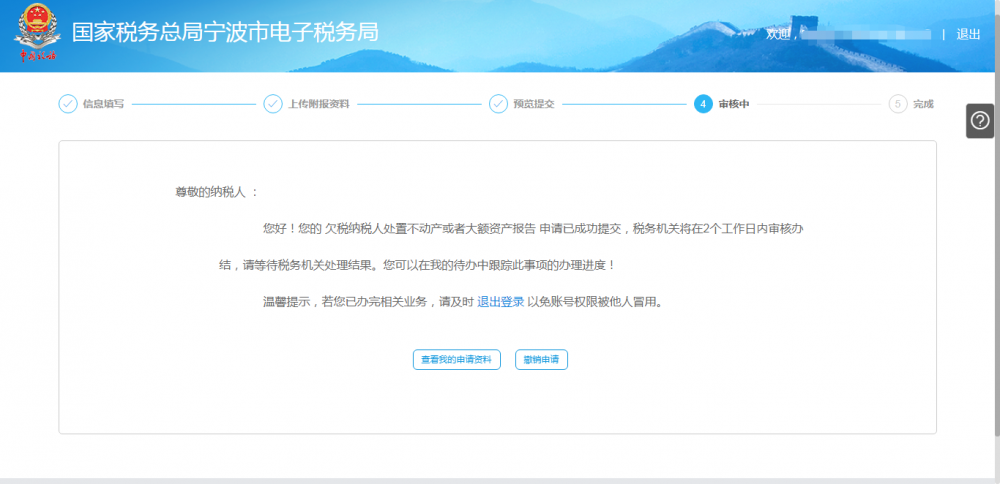Click the checkmark circle for 上传附报资料 step
This screenshot has width=1000, height=484.
(273, 104)
